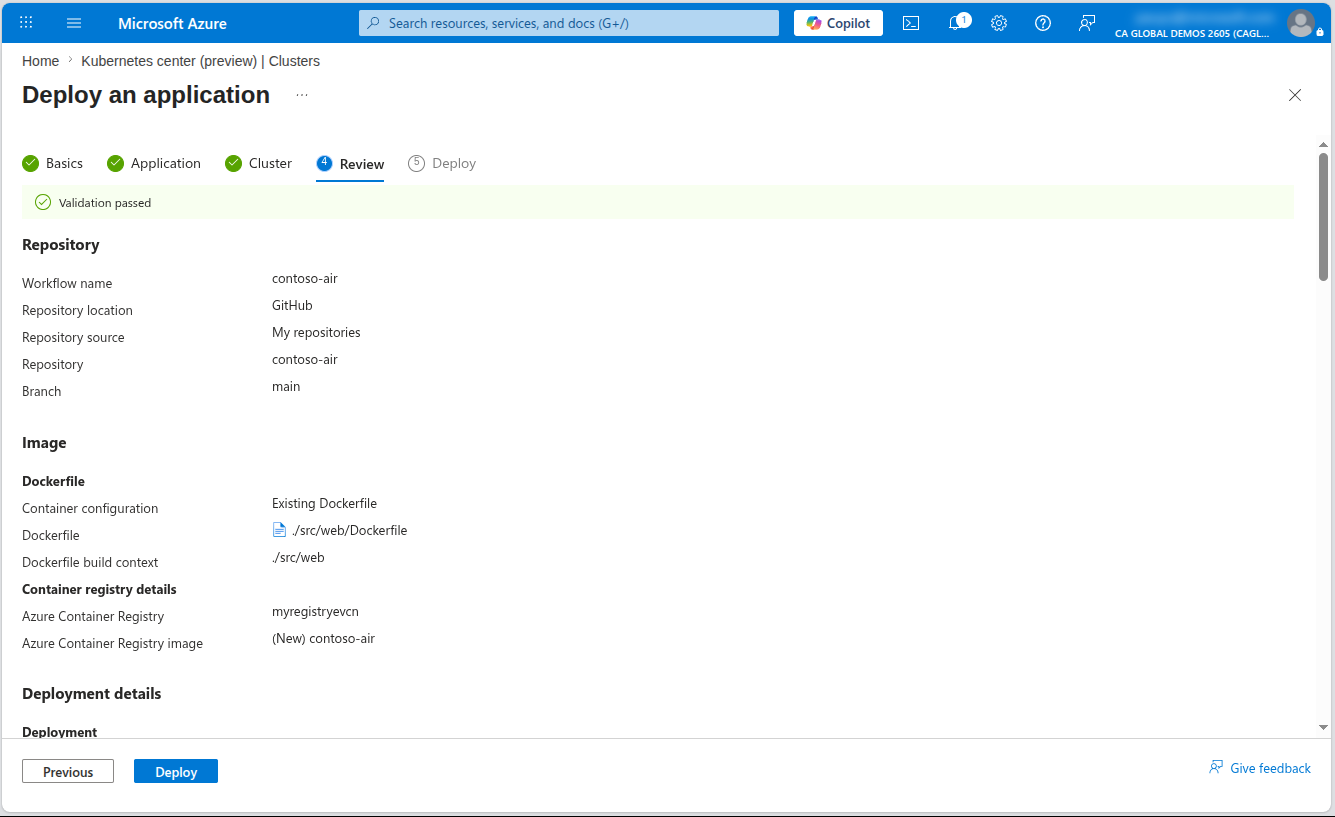Screen dimensions: 1335x817
Task: Go to Home breadcrumb
Action: [40, 61]
